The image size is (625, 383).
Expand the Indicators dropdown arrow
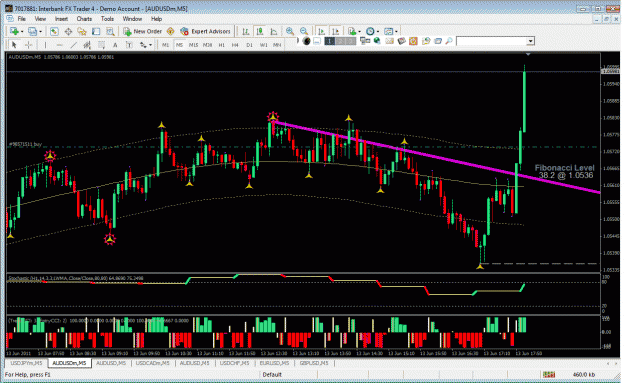(360, 31)
